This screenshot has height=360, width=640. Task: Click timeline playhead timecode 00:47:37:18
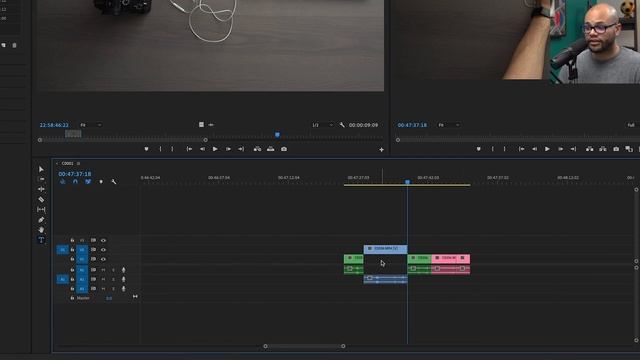75,174
